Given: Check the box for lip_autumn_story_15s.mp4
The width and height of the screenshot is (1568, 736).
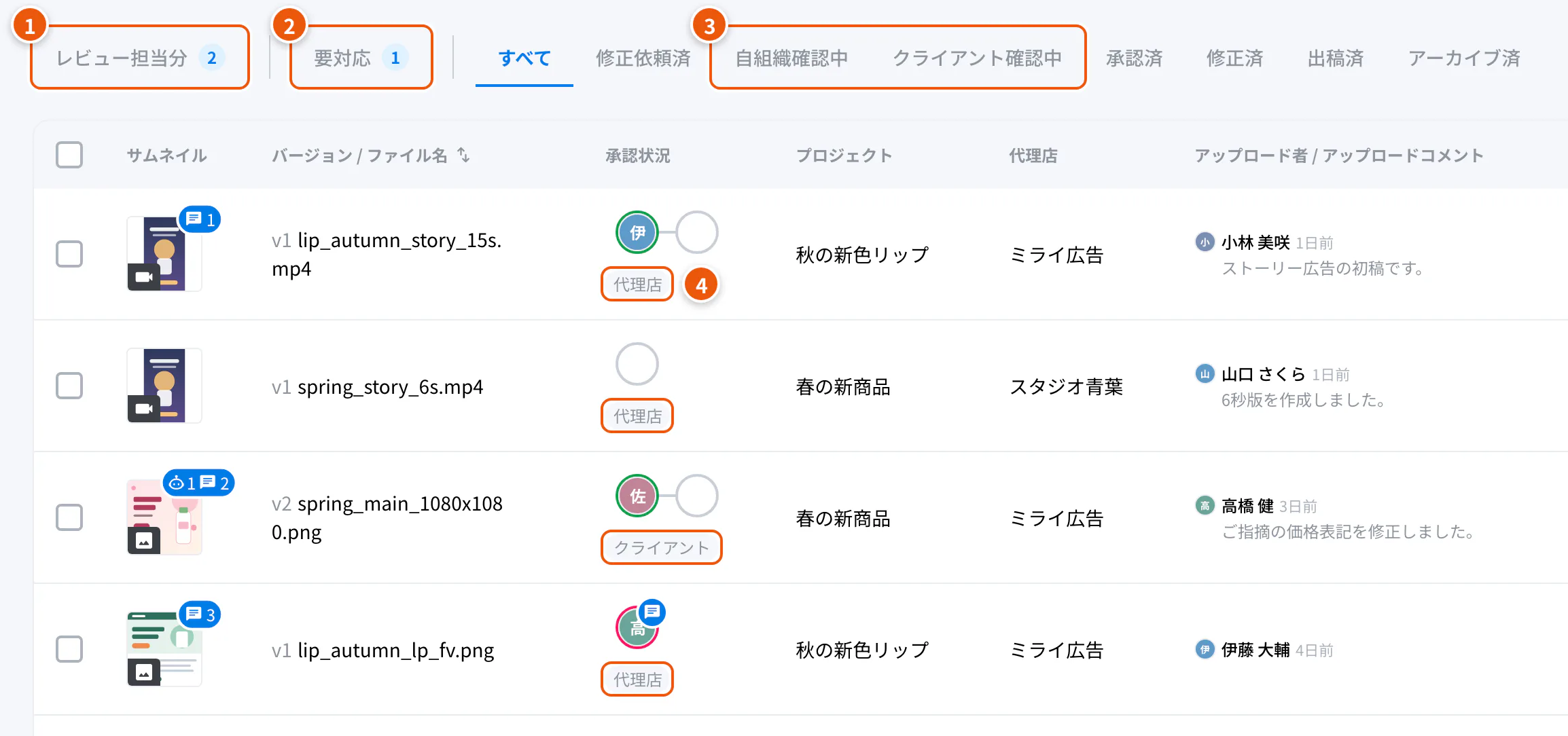Looking at the screenshot, I should tap(69, 254).
